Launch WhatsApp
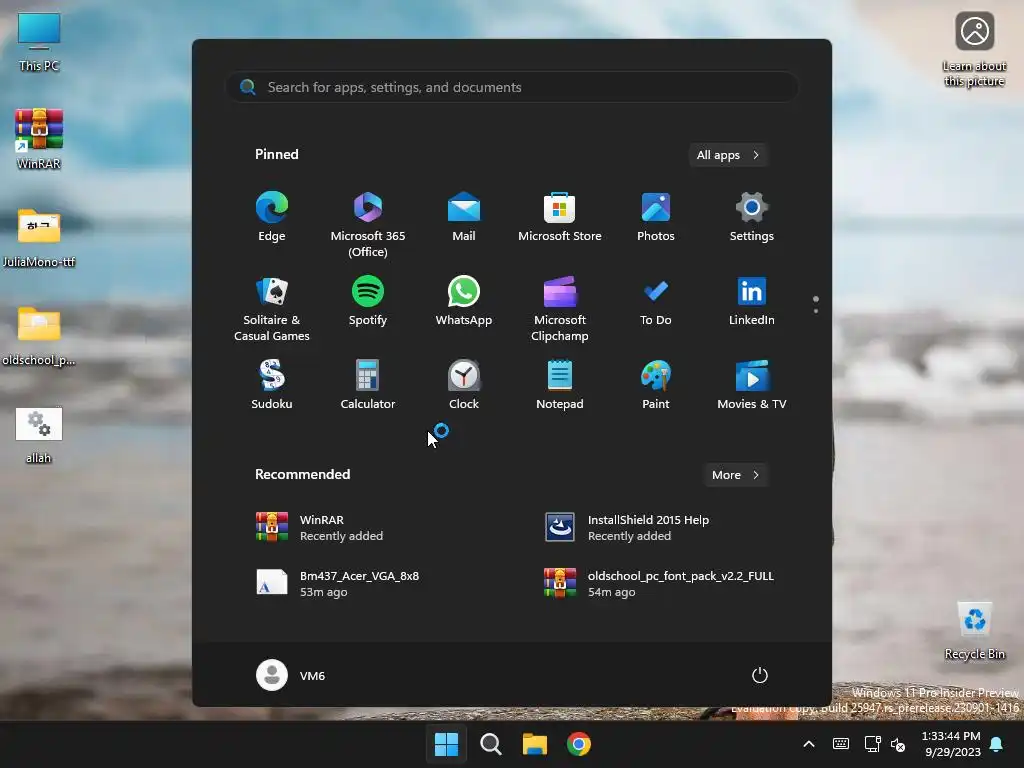 tap(464, 301)
